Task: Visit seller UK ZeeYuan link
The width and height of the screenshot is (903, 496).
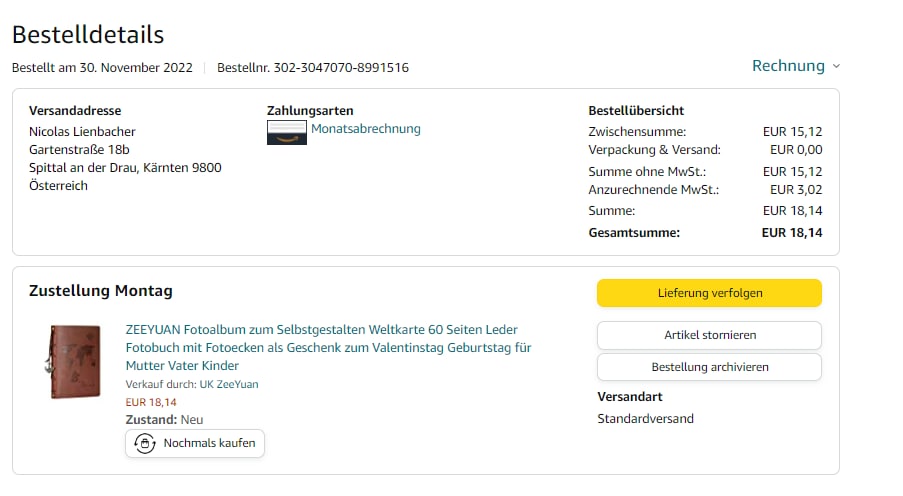Action: (x=229, y=384)
